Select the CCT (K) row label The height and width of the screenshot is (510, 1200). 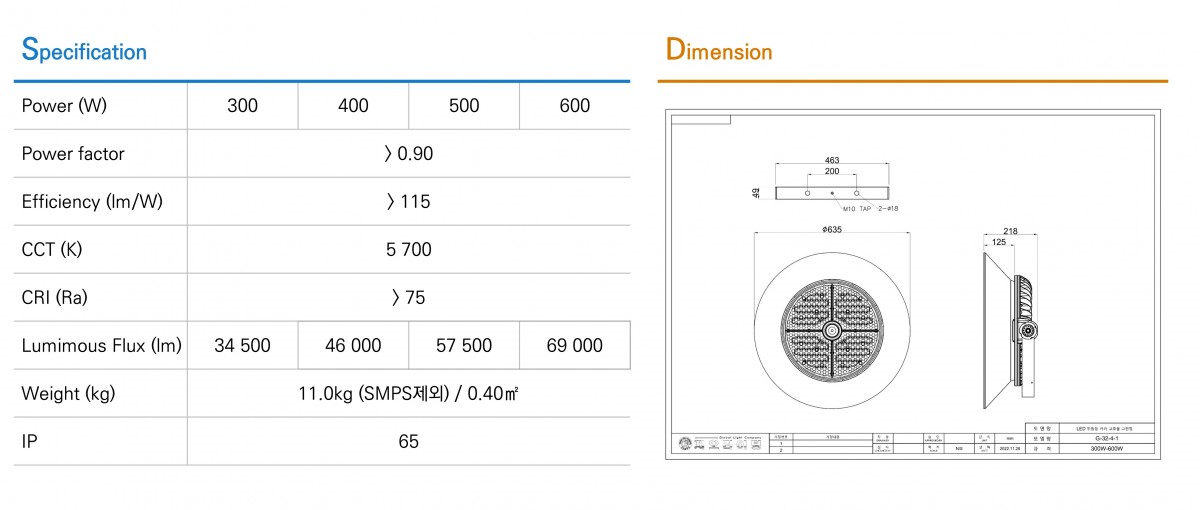[x=52, y=250]
